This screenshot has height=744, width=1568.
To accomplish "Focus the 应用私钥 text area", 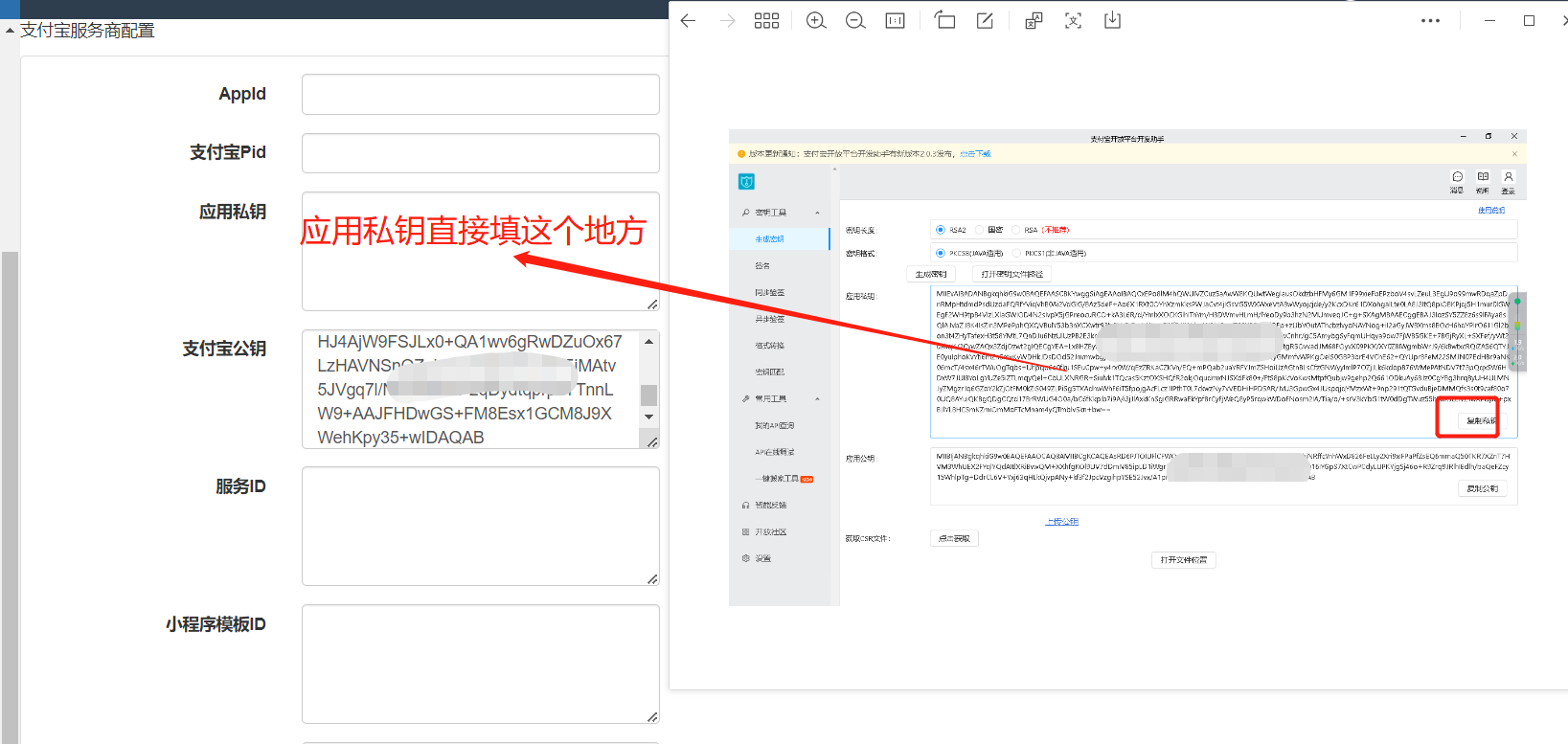I will (481, 252).
